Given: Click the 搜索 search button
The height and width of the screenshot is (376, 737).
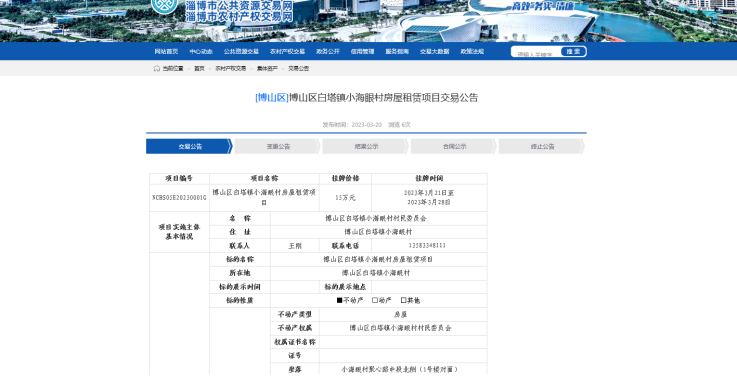Looking at the screenshot, I should pos(573,52).
